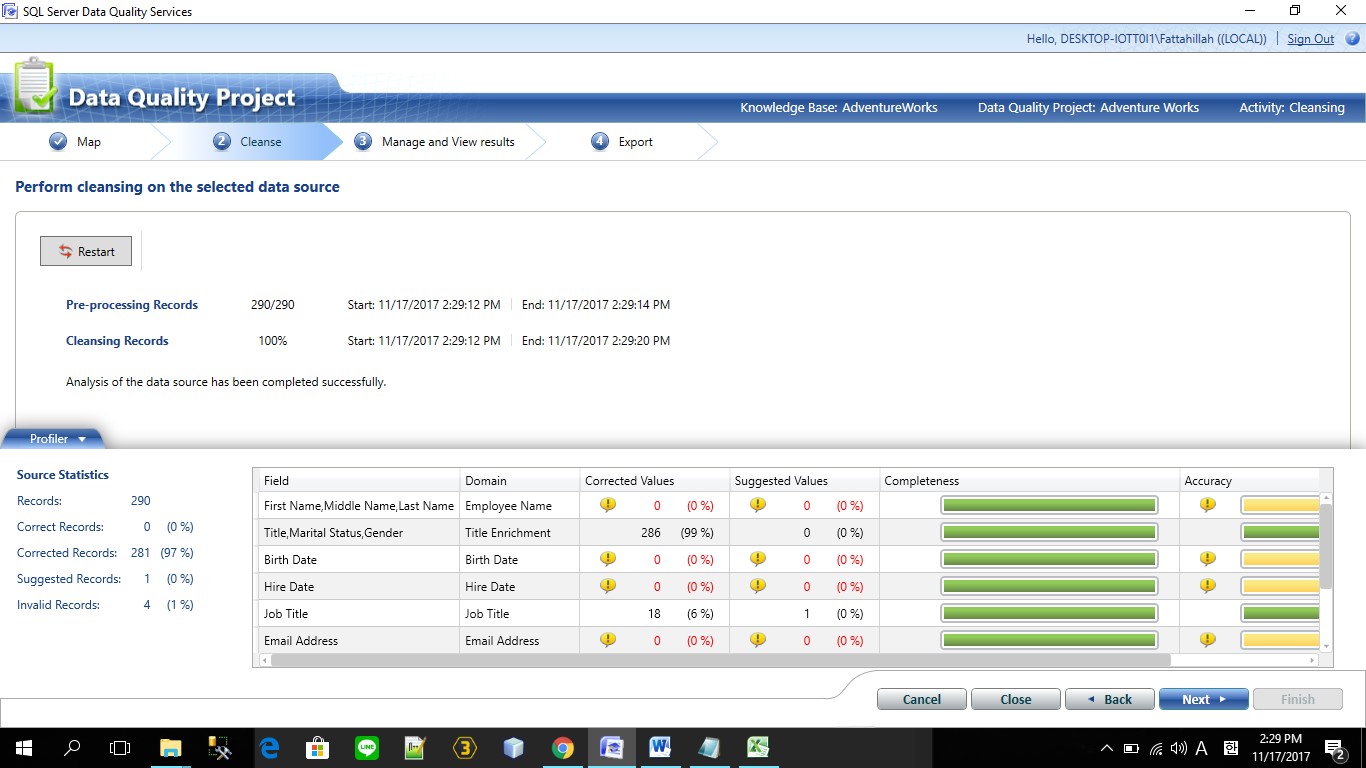Click the profiler table vertical scrollbar thumb
Screen dimensions: 1366x768
[1326, 546]
